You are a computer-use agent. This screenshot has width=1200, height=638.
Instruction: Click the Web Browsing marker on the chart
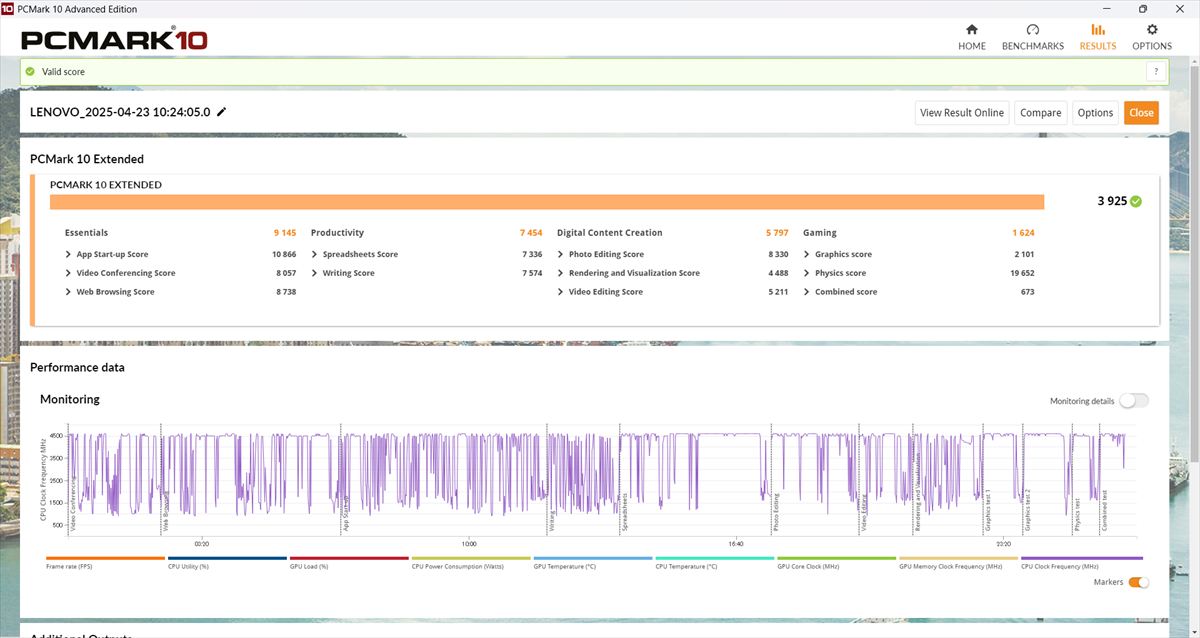pos(166,513)
